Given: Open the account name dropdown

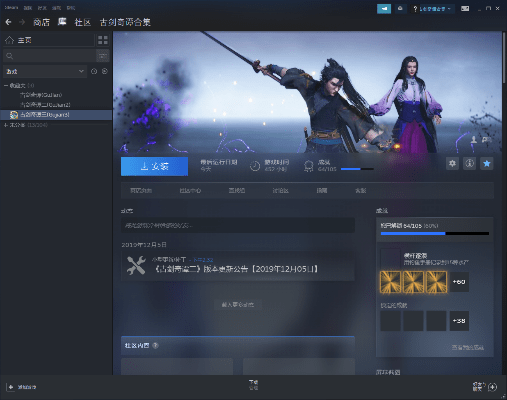Looking at the screenshot, I should coord(435,9).
